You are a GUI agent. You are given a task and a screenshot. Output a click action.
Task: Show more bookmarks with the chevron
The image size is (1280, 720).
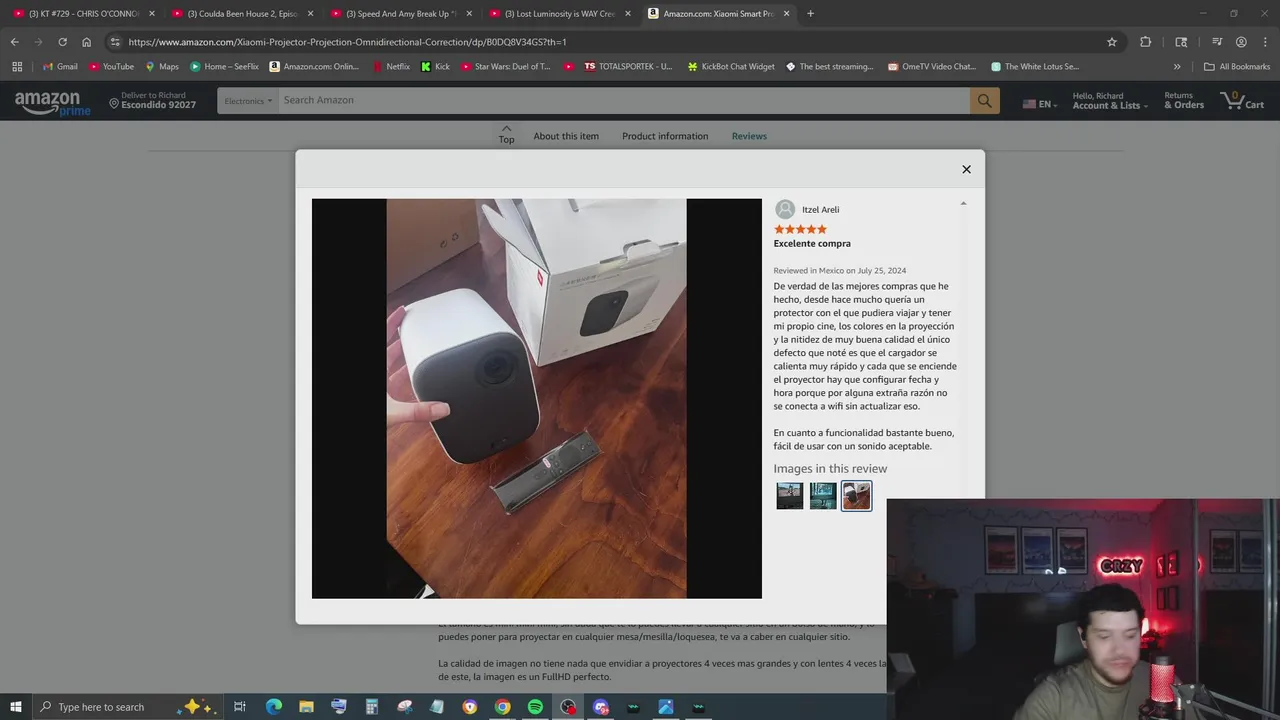tap(1177, 67)
